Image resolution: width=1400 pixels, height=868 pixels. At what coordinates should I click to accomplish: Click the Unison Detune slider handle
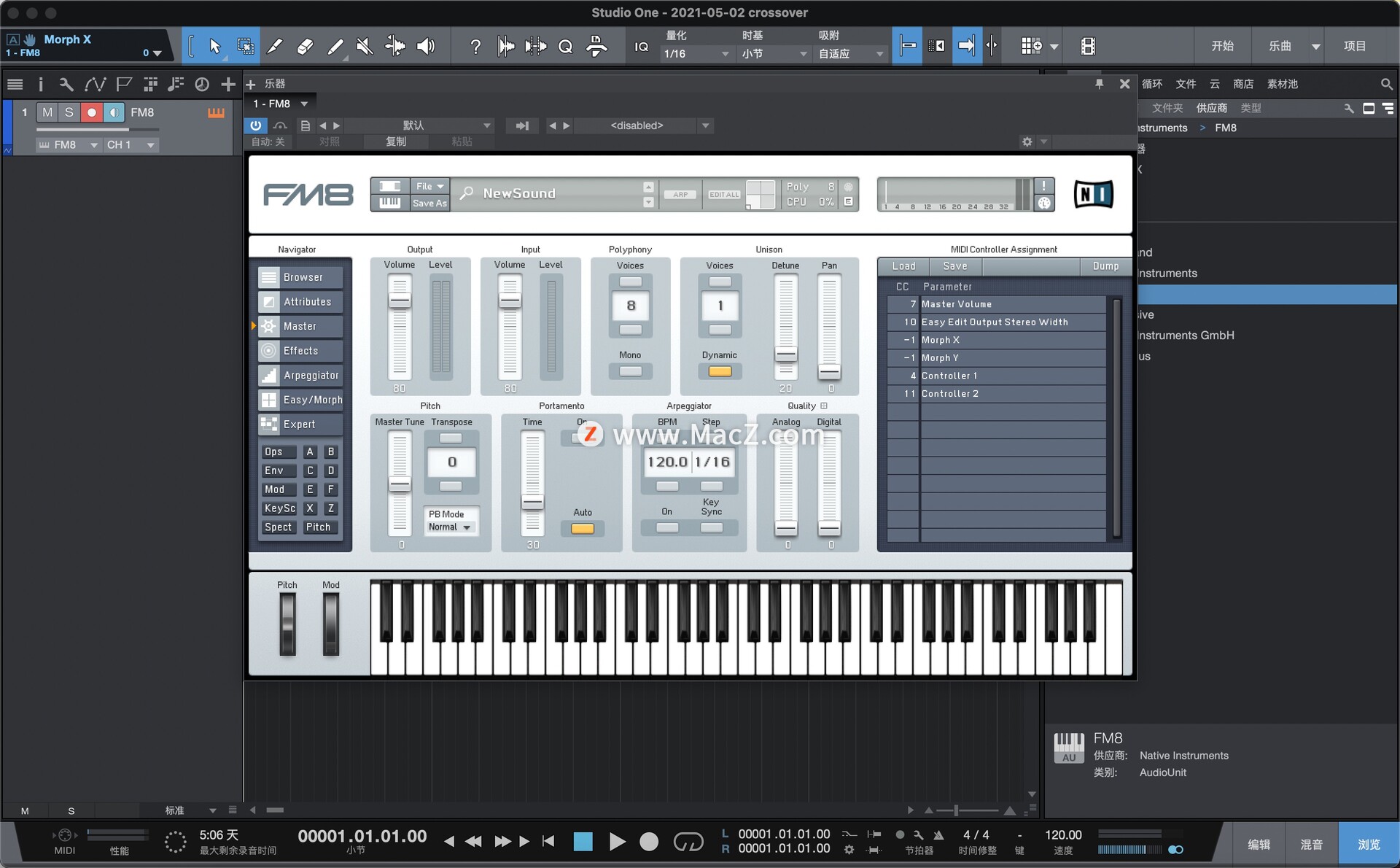pyautogui.click(x=785, y=354)
